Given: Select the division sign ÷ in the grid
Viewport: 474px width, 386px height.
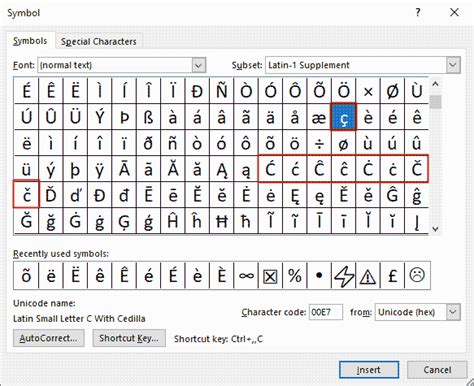Looking at the screenshot, I should pyautogui.click(x=319, y=143).
